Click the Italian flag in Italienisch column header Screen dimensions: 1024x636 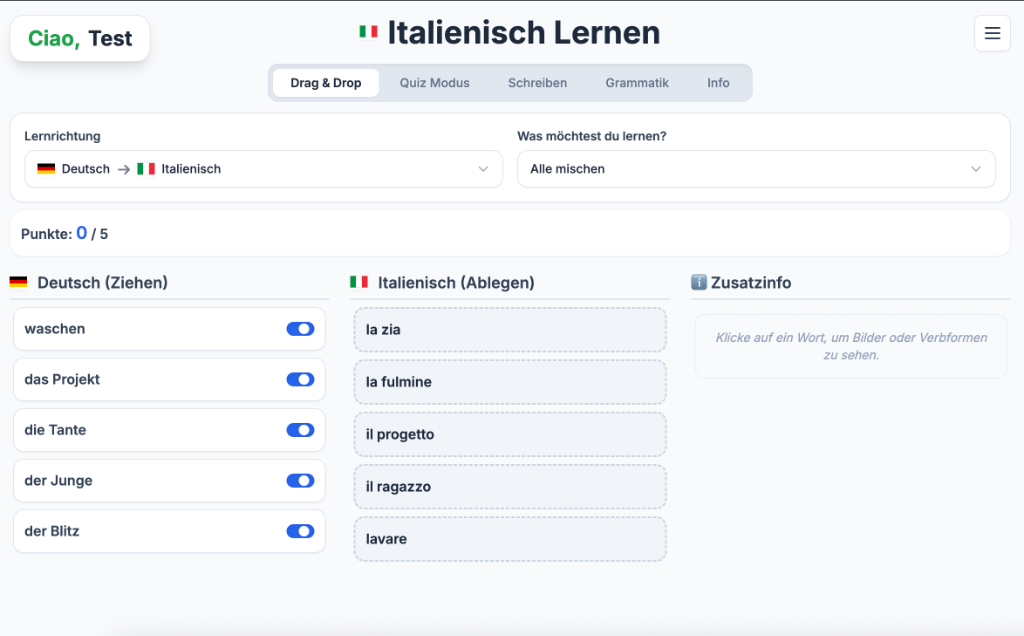359,283
